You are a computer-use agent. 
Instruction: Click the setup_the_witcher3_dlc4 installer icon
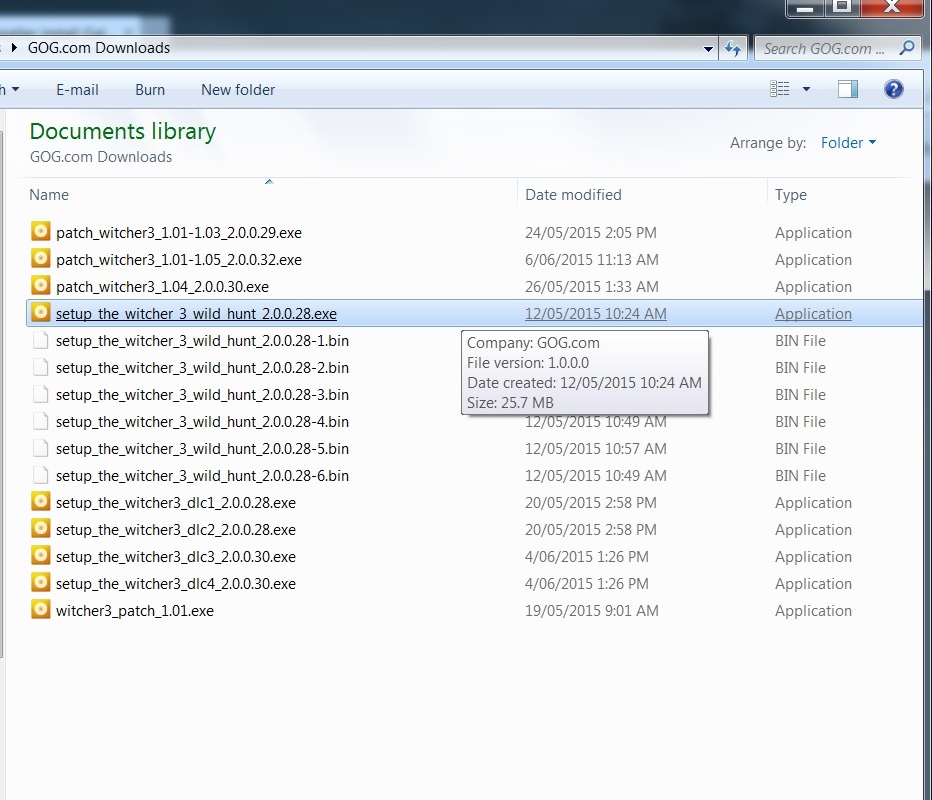(40, 582)
